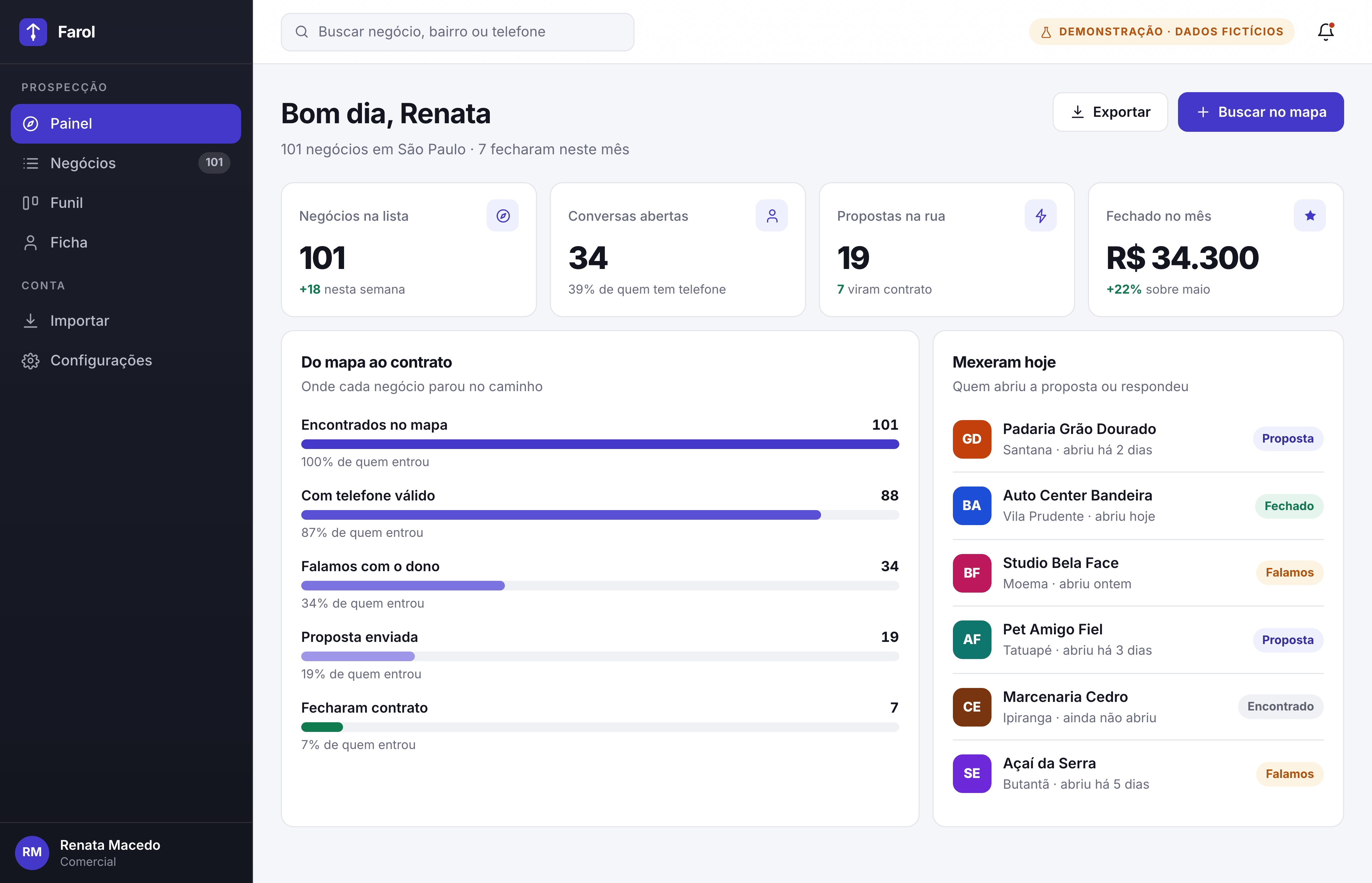Click the Fechado tag on Auto Center Bandeira
This screenshot has height=883, width=1372.
[1289, 506]
